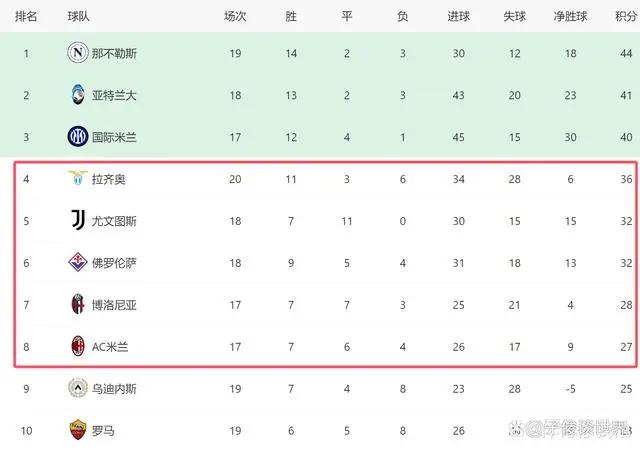Click the Fiorentina purple crest icon
This screenshot has height=450, width=640.
(77, 263)
